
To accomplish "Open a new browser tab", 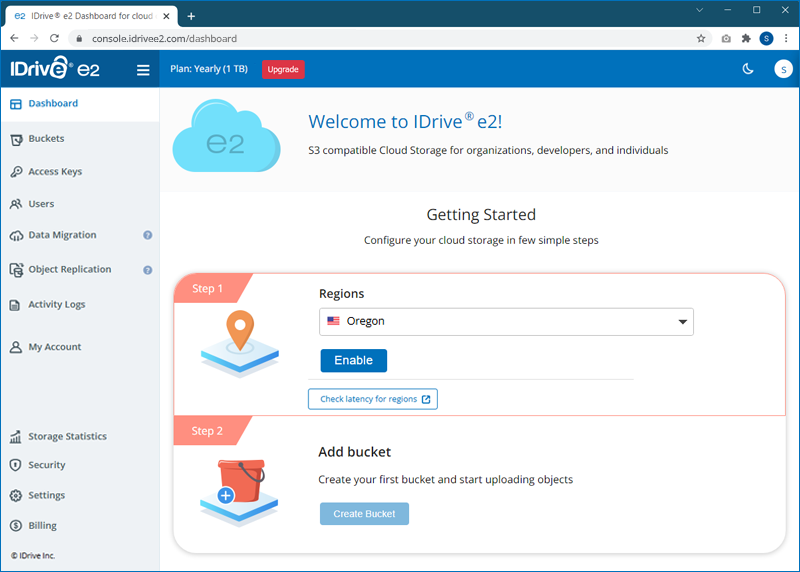I will [x=191, y=16].
